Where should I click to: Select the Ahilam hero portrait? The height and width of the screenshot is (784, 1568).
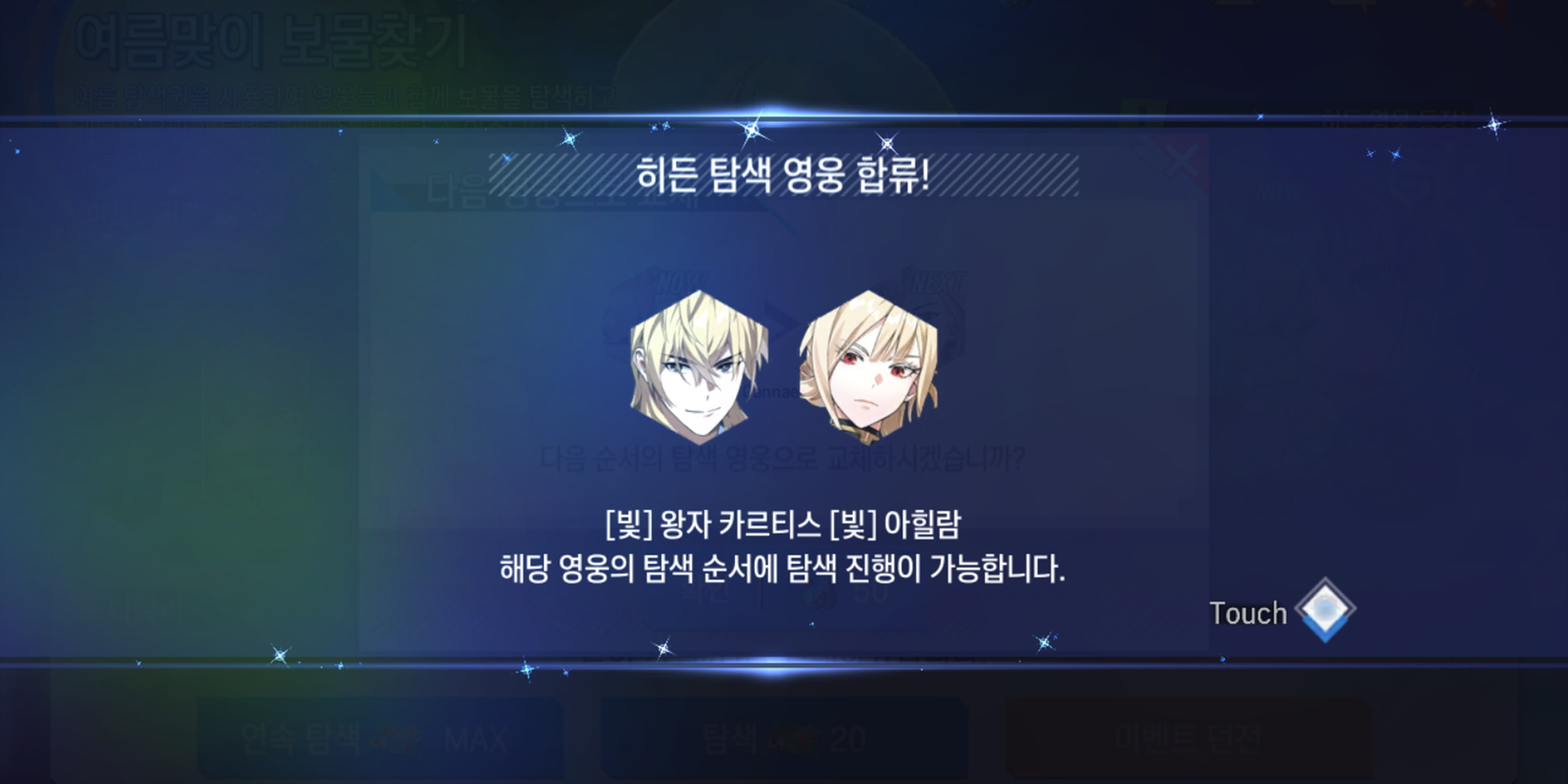click(869, 367)
